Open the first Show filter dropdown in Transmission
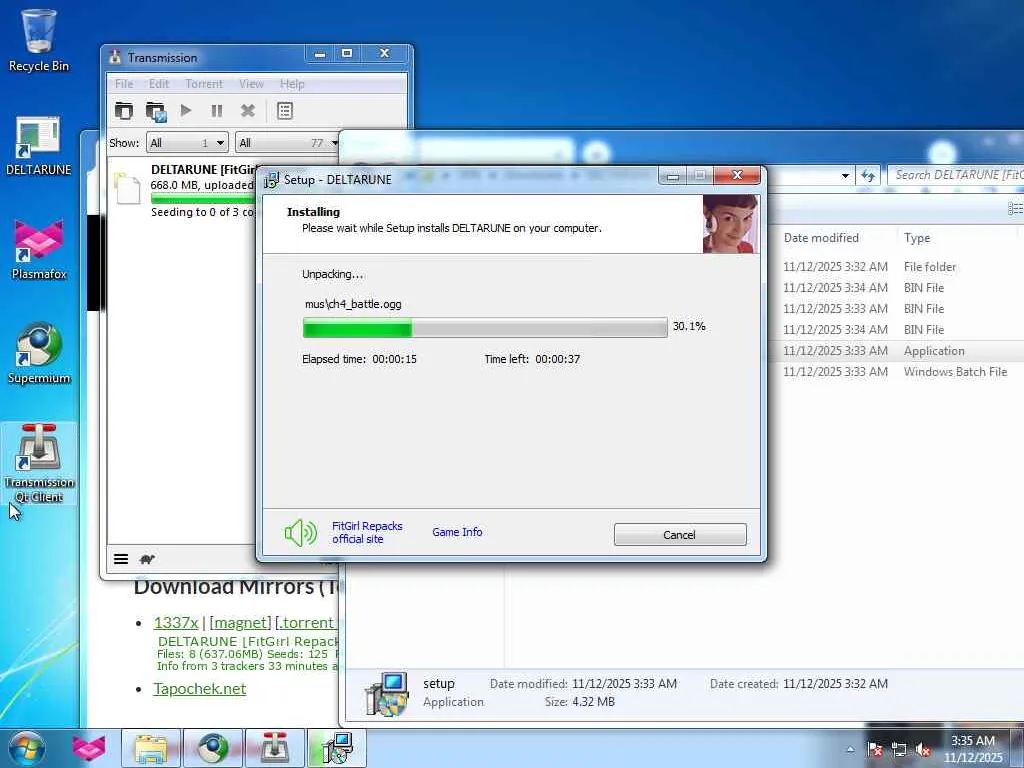 187,142
